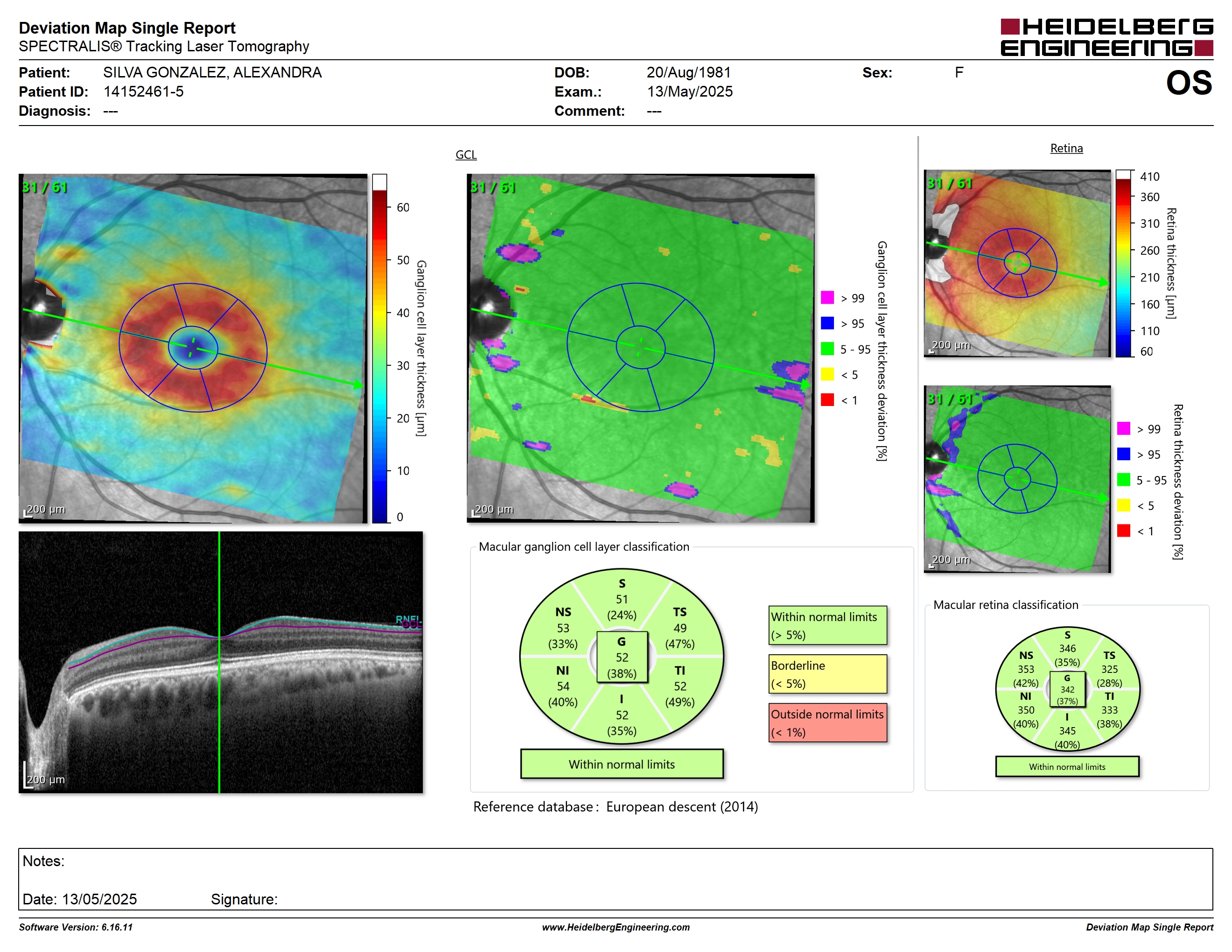Image resolution: width=1232 pixels, height=952 pixels.
Task: Click the Heidelberg Engineering logo
Action: (x=1106, y=37)
